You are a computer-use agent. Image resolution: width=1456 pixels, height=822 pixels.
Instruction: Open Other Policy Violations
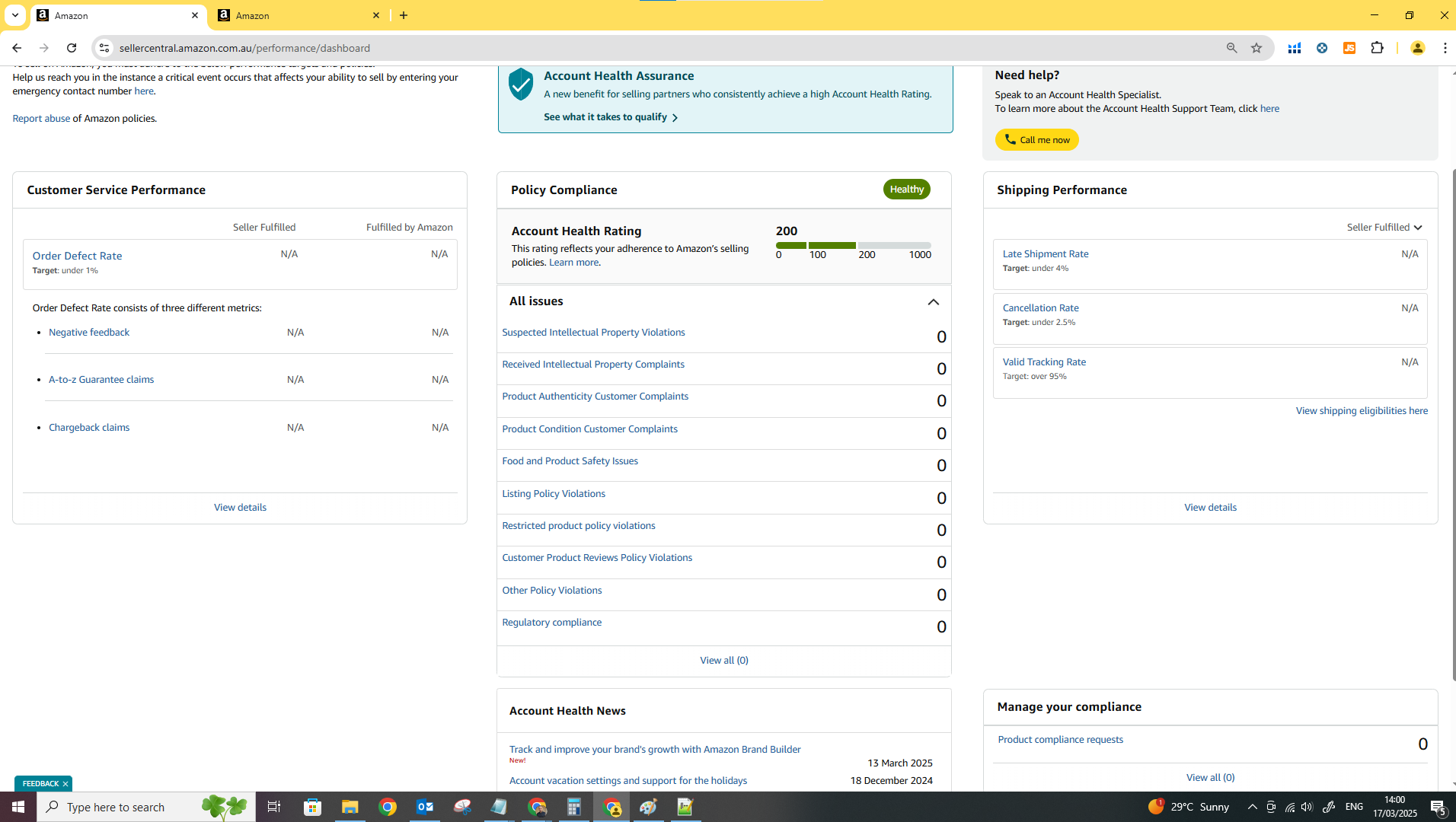(551, 591)
